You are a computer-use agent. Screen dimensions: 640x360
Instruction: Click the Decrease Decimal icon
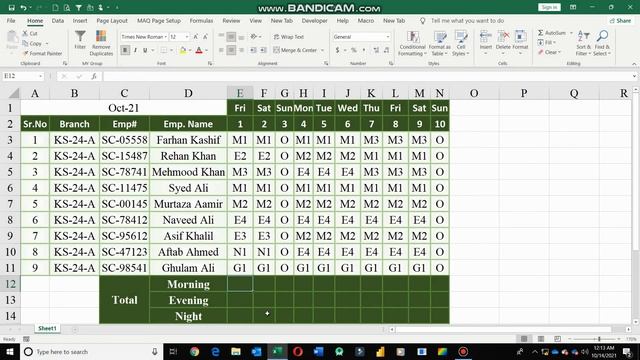(x=386, y=50)
